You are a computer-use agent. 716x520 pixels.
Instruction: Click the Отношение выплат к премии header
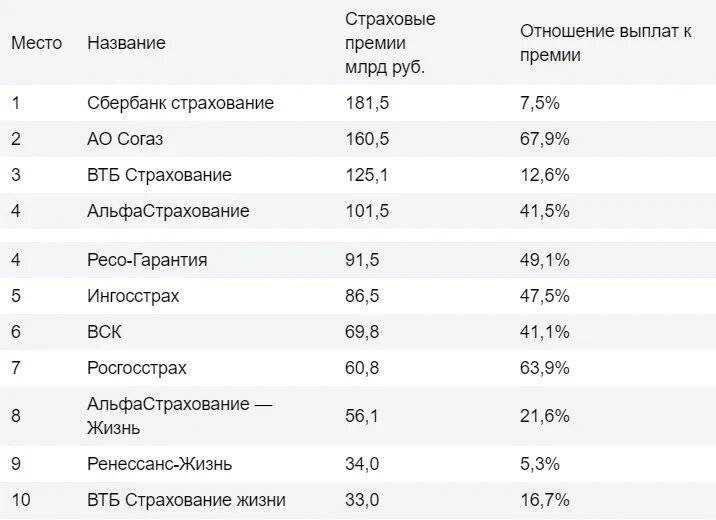605,43
